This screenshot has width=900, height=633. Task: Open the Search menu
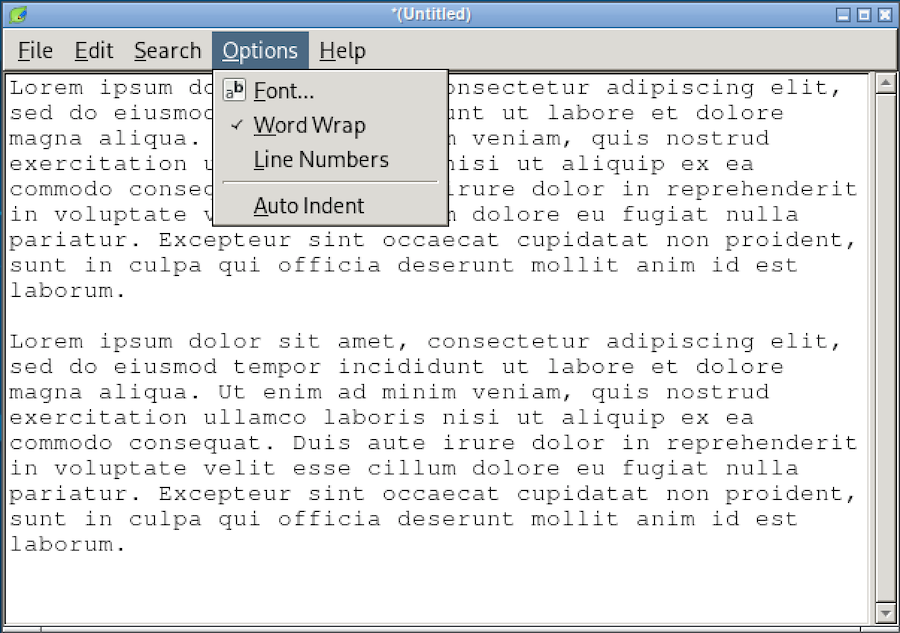[167, 51]
